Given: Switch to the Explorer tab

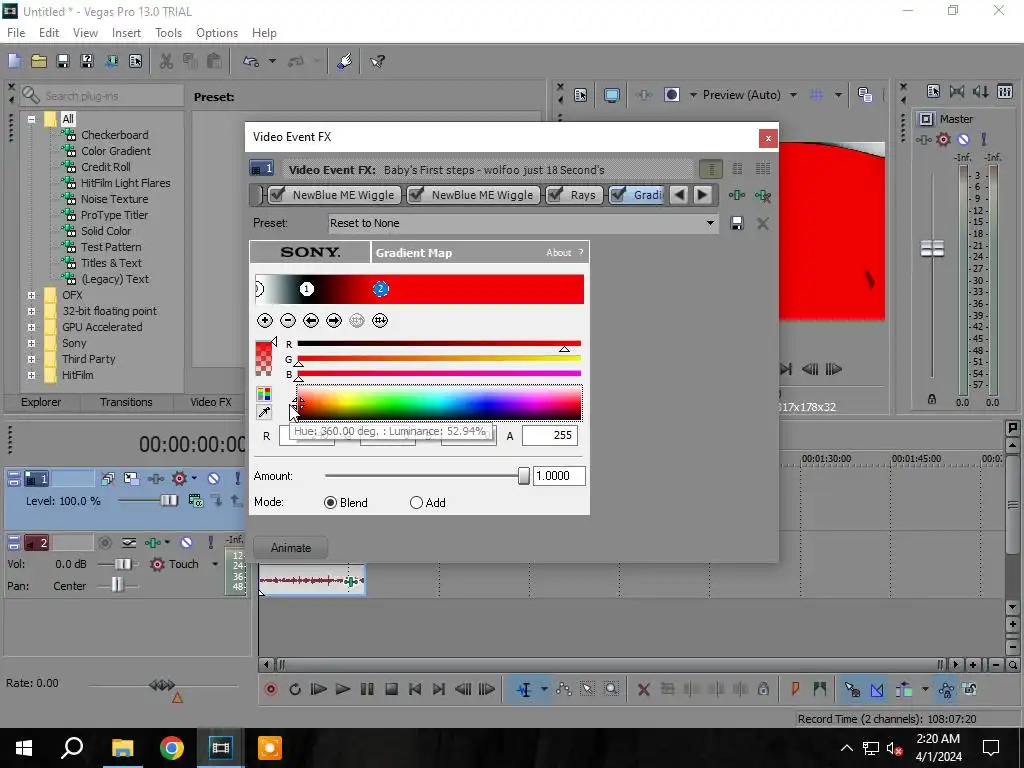Looking at the screenshot, I should 40,402.
